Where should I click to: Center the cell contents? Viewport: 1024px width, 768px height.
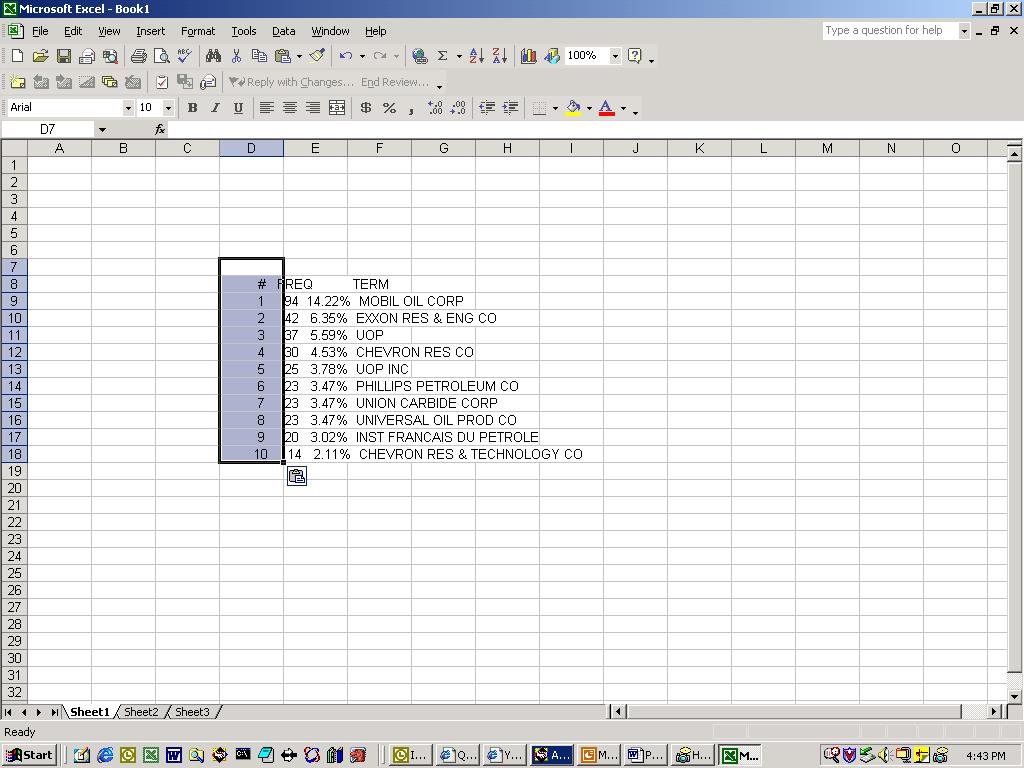(290, 108)
